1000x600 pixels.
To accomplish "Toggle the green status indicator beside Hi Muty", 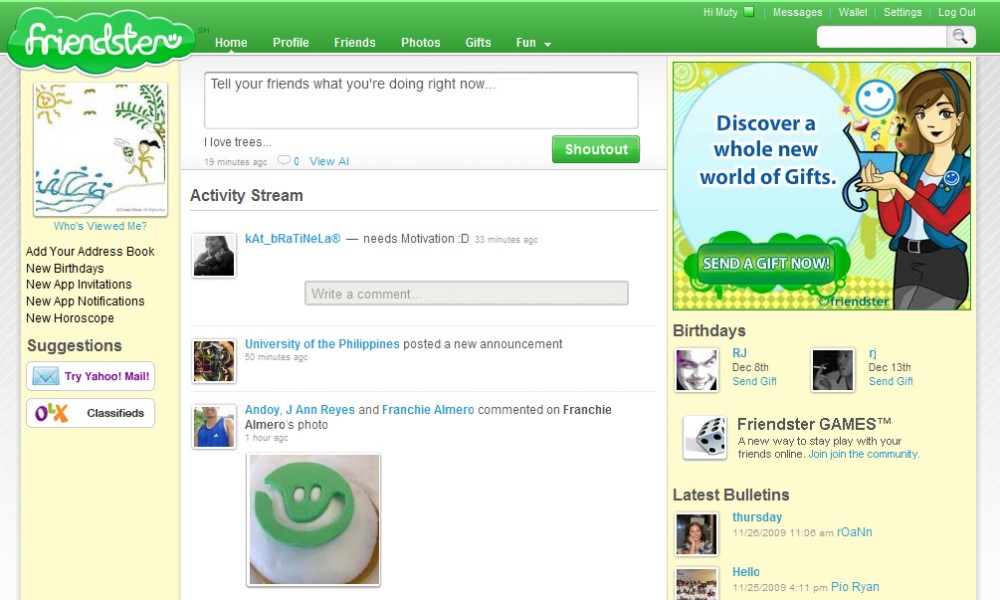I will (749, 13).
